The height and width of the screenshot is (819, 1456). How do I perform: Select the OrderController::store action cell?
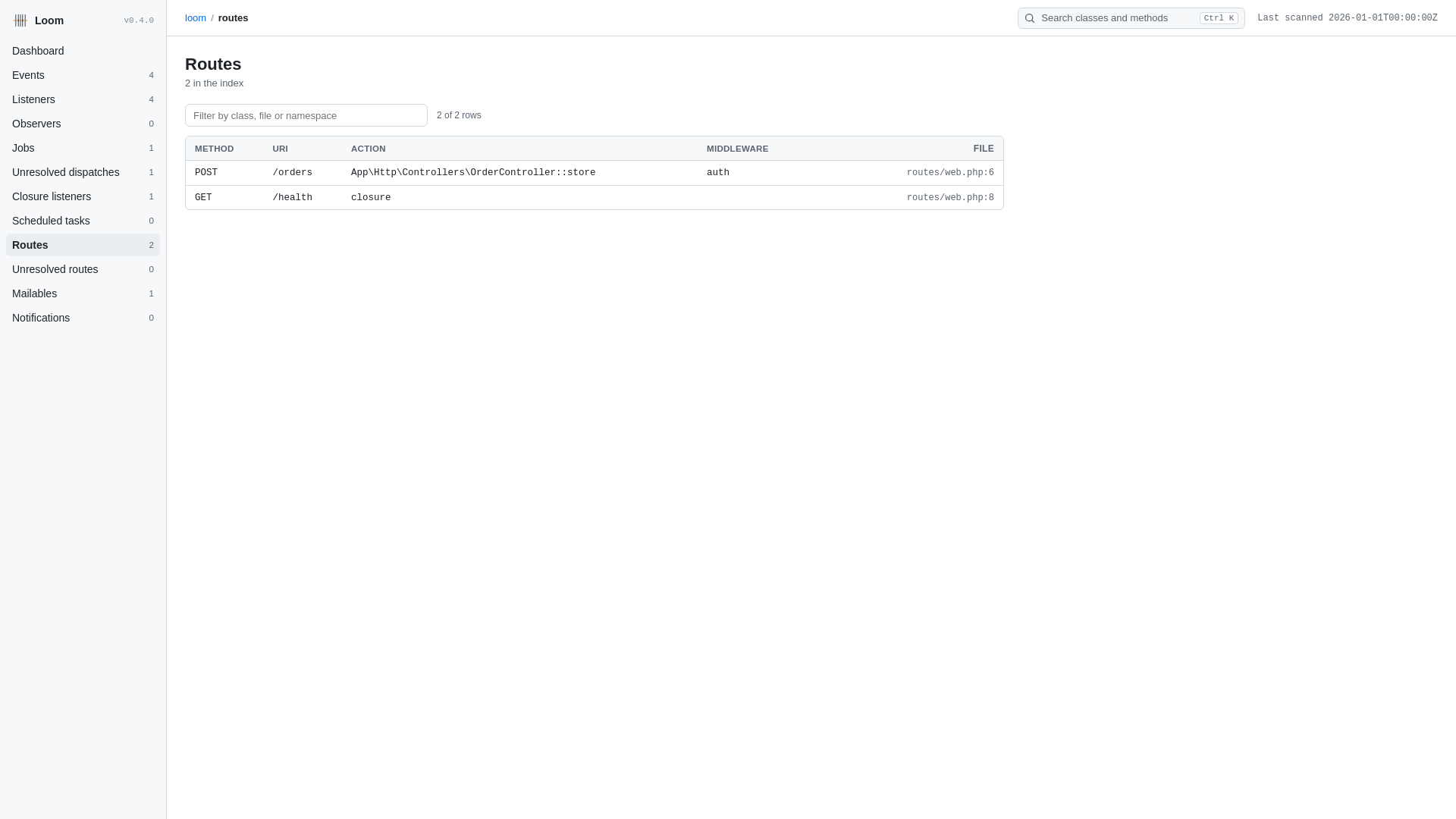coord(473,173)
